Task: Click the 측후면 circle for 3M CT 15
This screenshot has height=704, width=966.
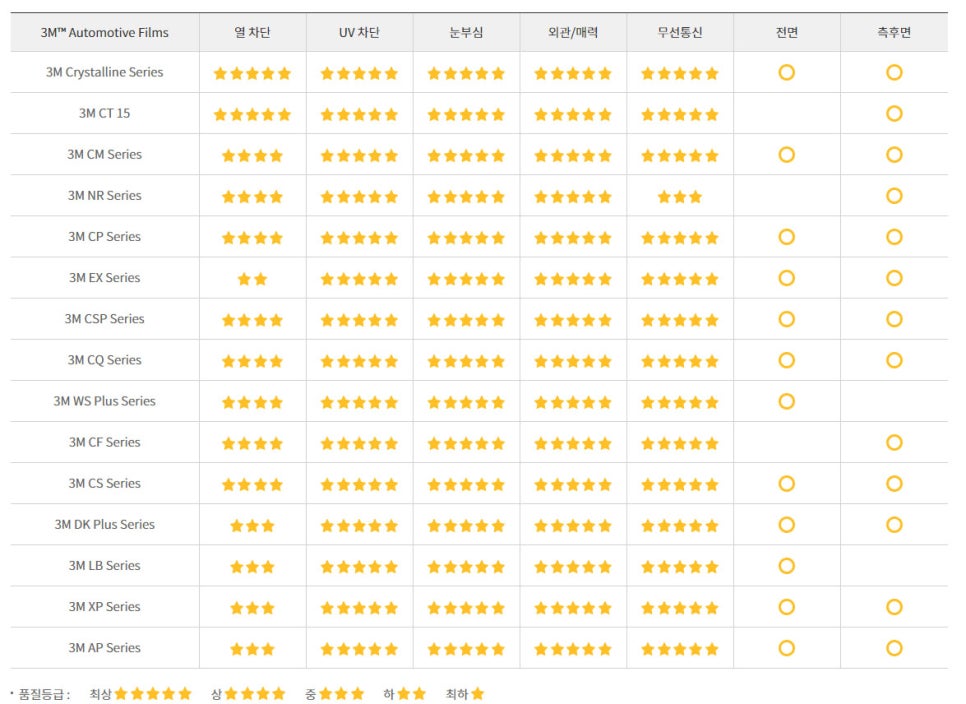Action: [x=894, y=113]
